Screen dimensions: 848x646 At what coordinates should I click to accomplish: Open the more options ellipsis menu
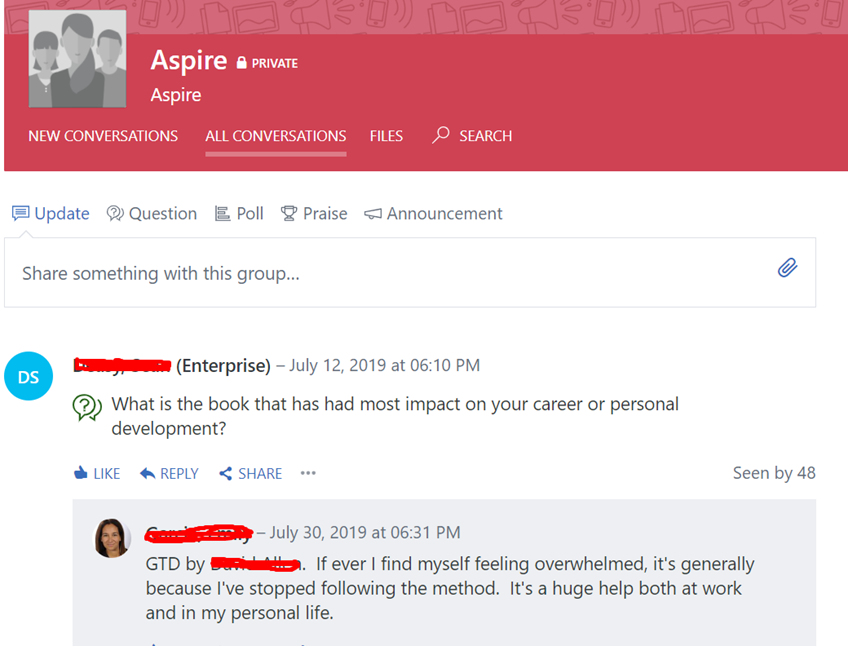pyautogui.click(x=307, y=473)
